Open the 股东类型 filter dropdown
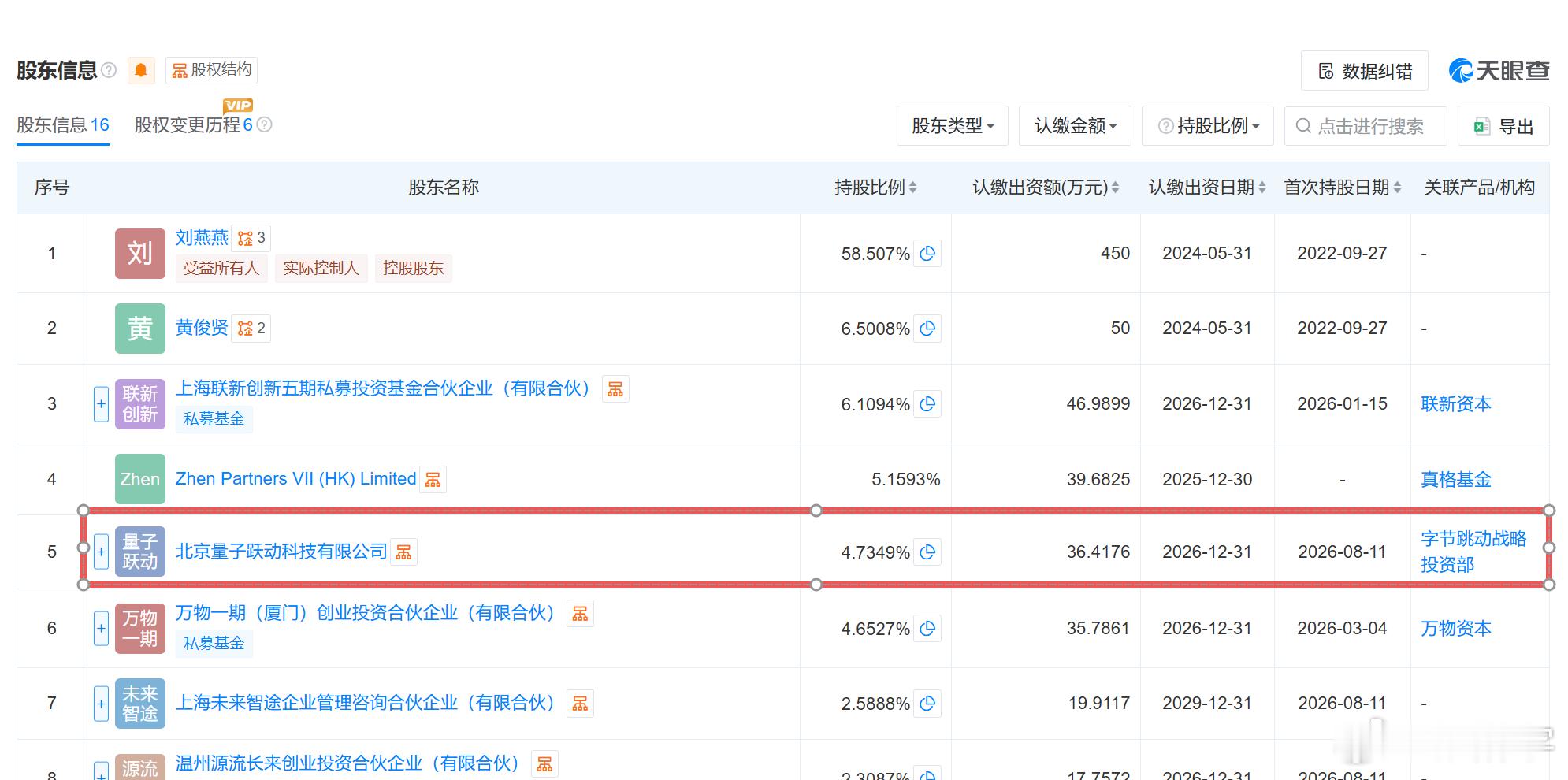The width and height of the screenshot is (1568, 780). click(x=953, y=126)
